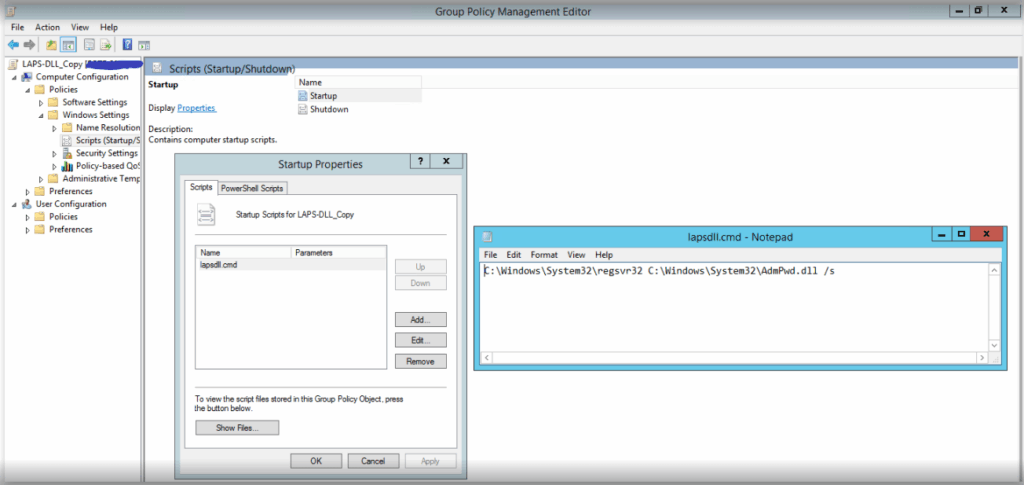The image size is (1024, 485).
Task: Expand the Security Settings tree node
Action: (54, 153)
